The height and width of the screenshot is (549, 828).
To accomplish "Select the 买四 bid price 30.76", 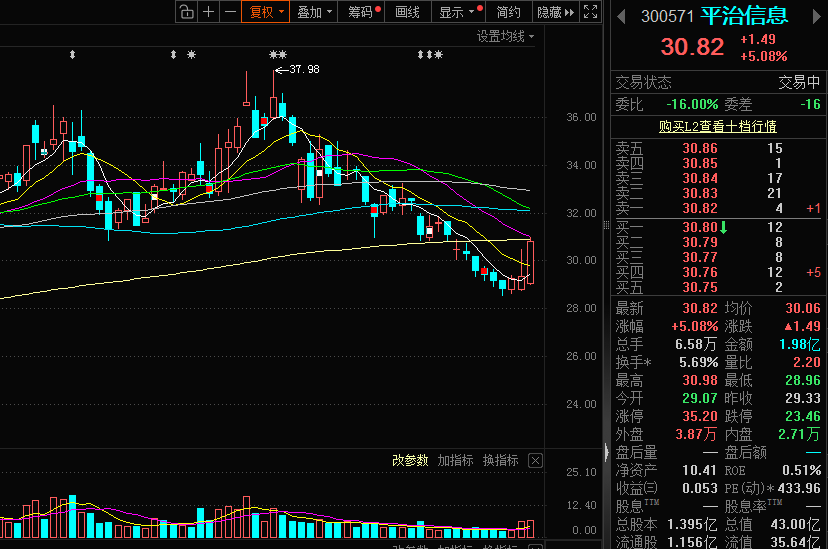I will coord(700,272).
